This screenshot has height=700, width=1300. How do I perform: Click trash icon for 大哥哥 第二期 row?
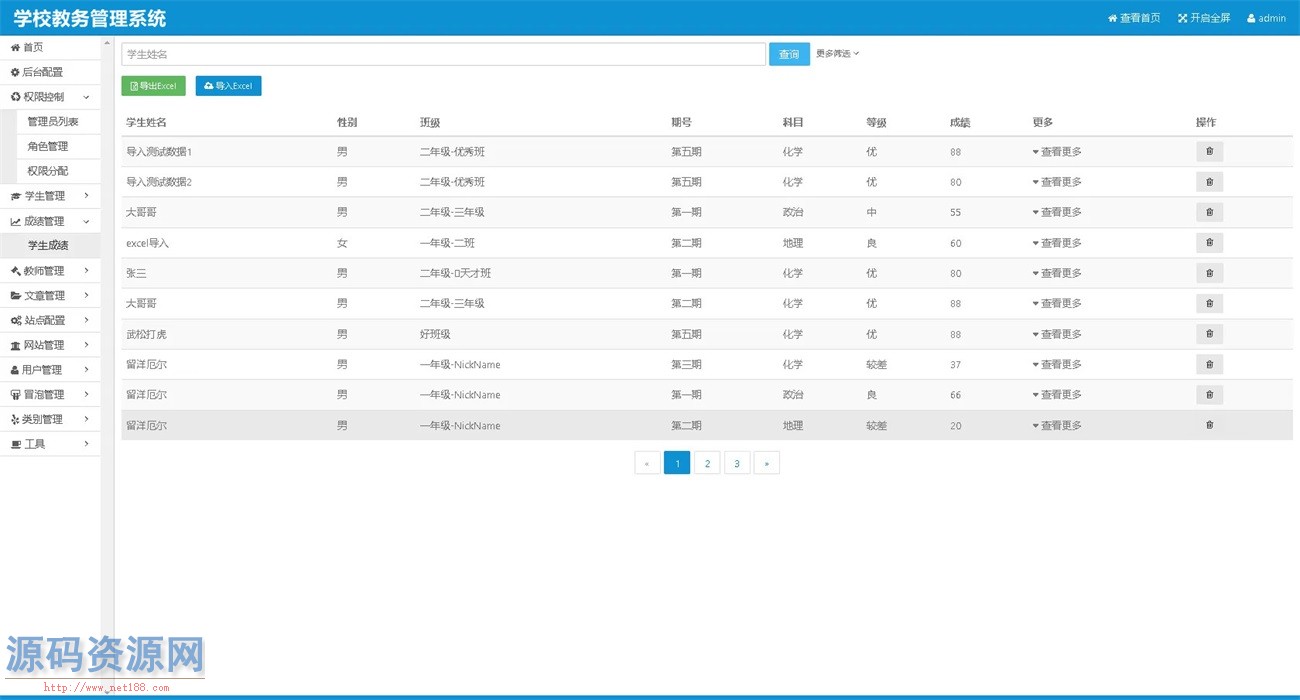pos(1209,303)
